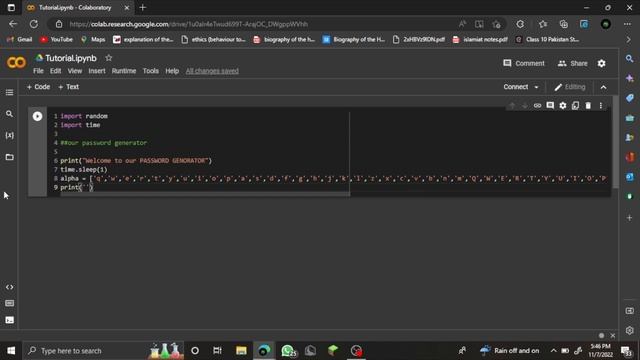Open the variables inspector panel

click(x=9, y=135)
